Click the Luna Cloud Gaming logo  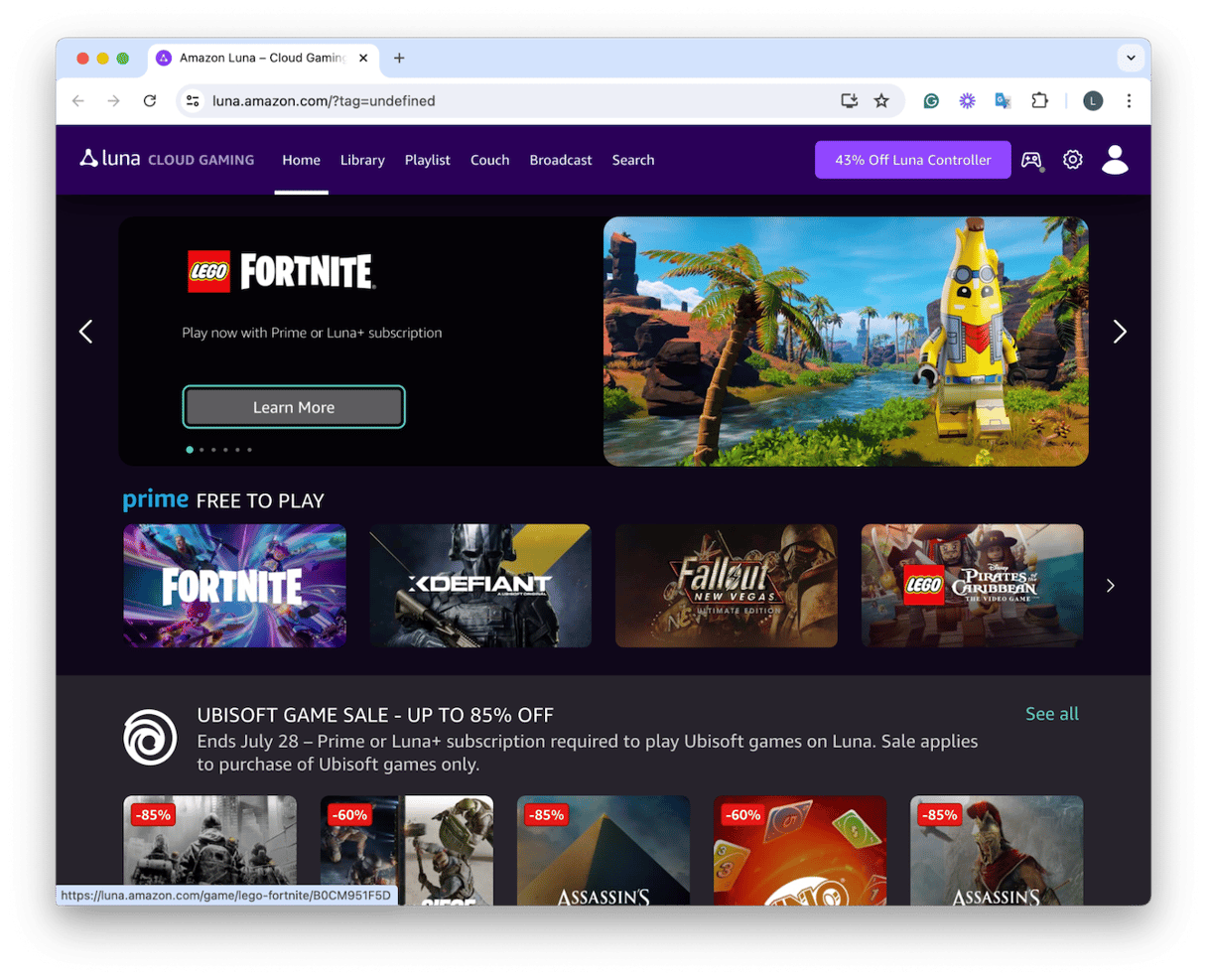[x=167, y=160]
